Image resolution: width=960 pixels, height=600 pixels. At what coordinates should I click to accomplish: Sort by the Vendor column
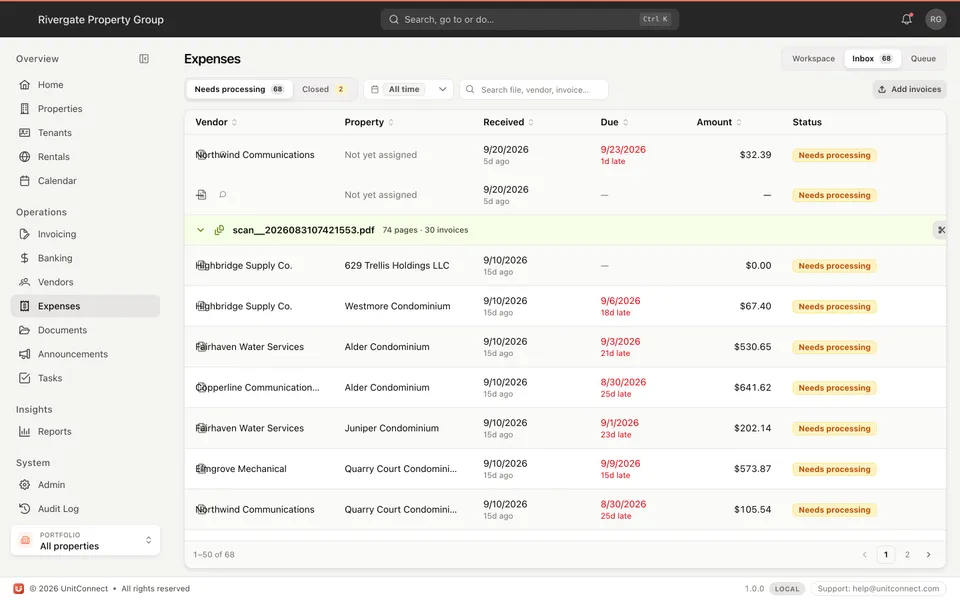216,122
